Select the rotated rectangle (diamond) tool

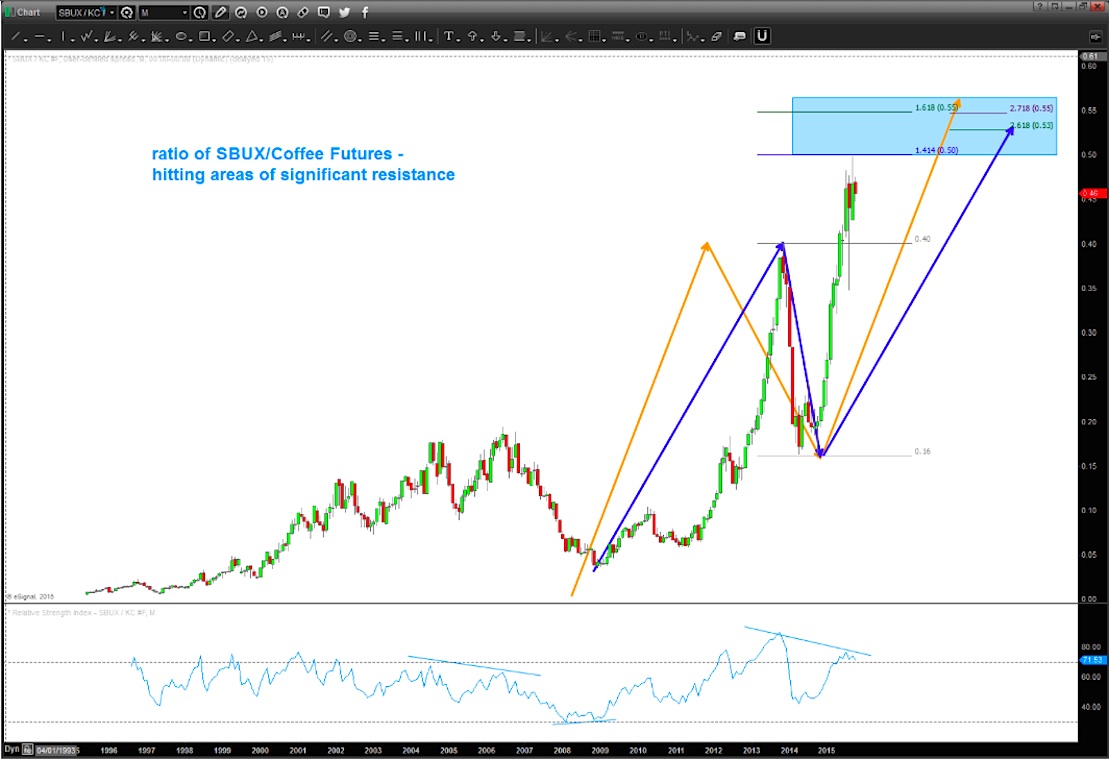click(228, 36)
